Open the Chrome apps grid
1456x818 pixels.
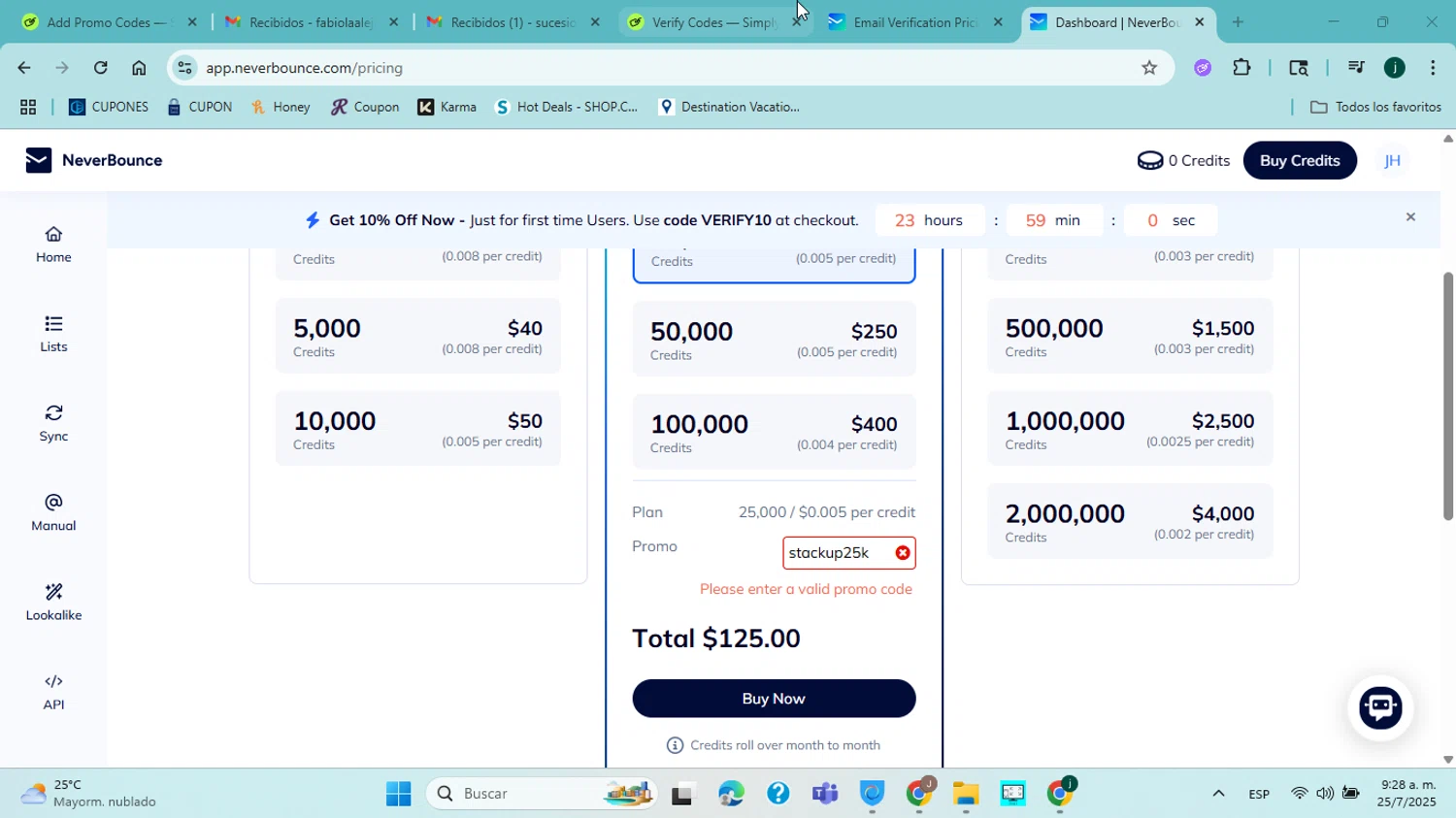[x=28, y=107]
